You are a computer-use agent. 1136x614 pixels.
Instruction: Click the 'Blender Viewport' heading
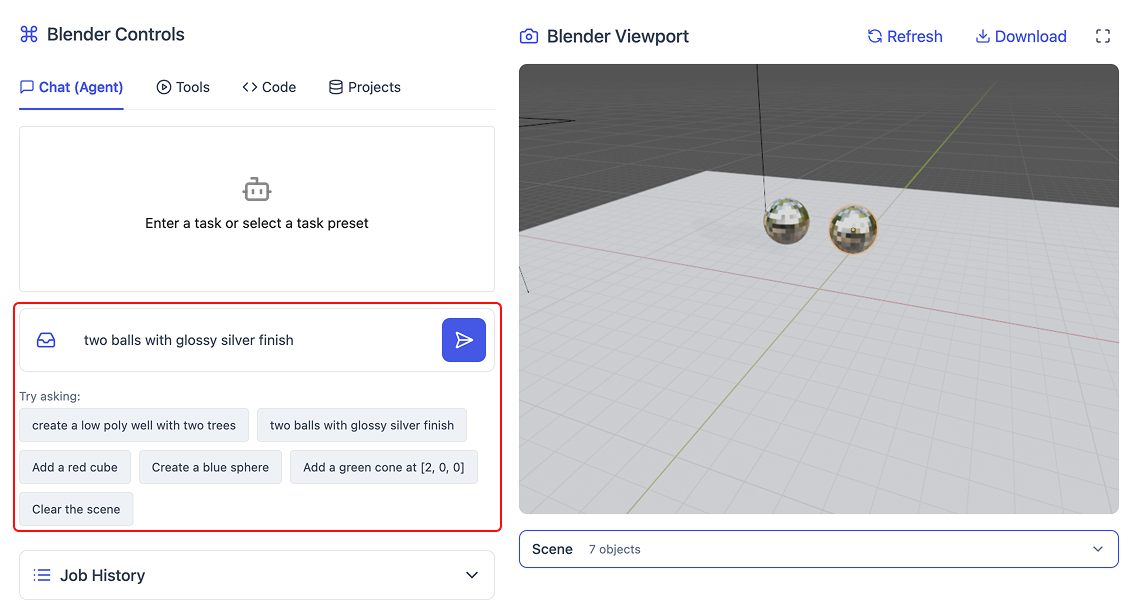click(x=617, y=36)
